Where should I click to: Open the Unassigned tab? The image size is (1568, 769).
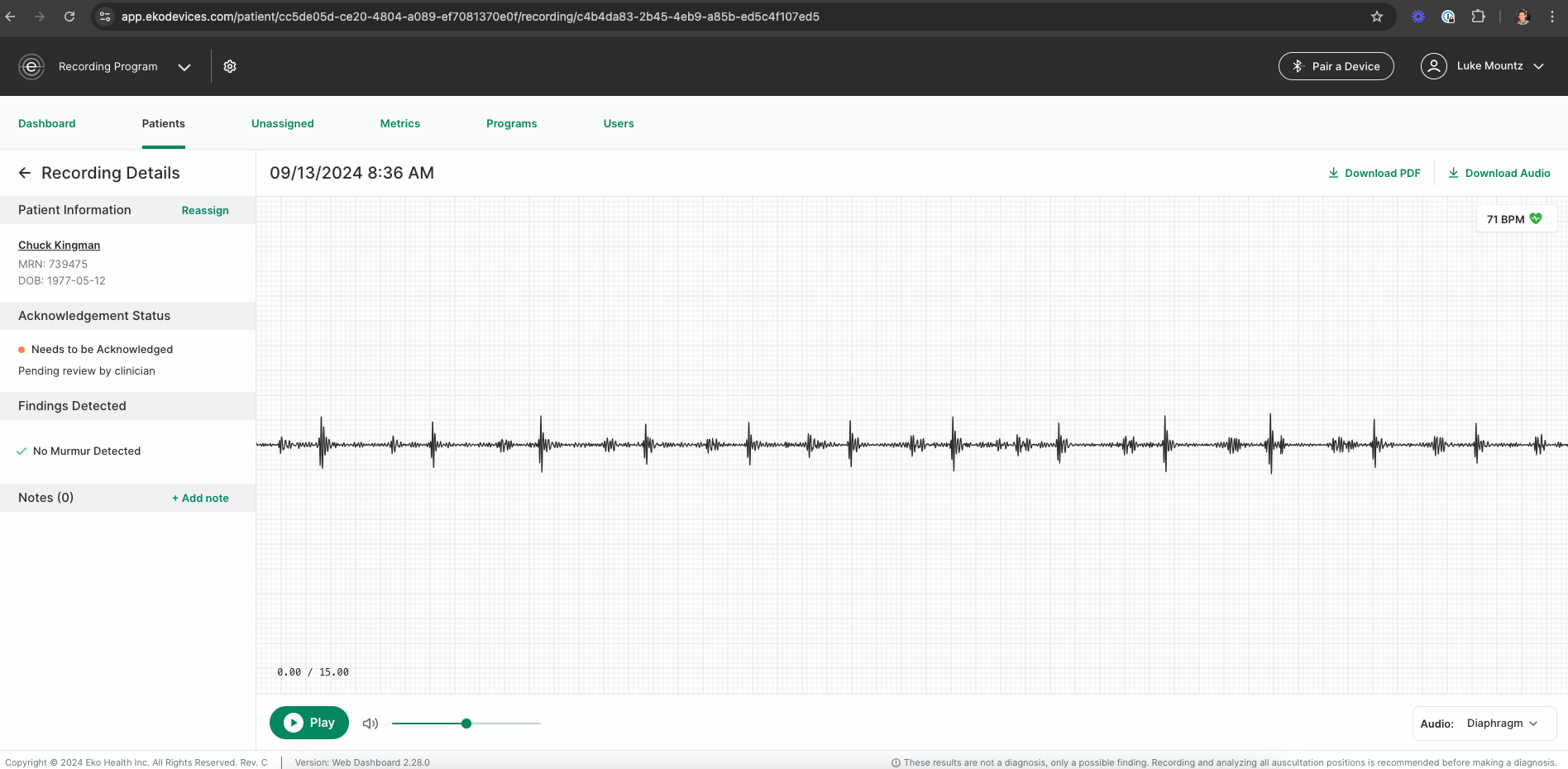[x=283, y=123]
